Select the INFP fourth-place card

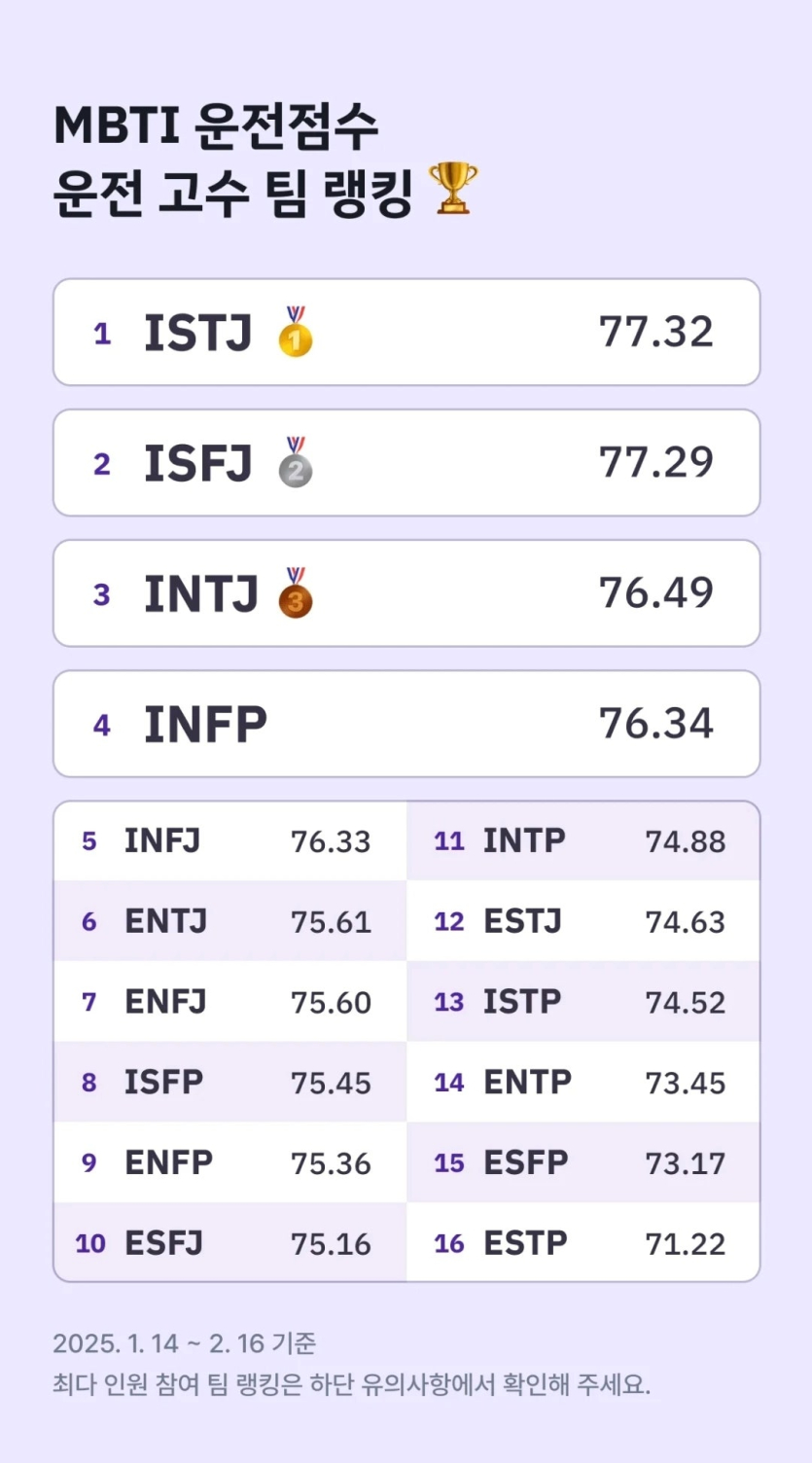click(x=406, y=724)
